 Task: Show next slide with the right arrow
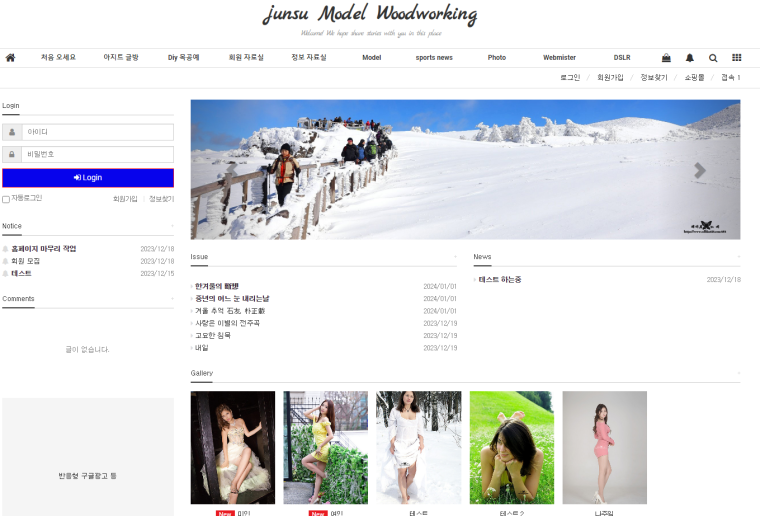pyautogui.click(x=699, y=170)
